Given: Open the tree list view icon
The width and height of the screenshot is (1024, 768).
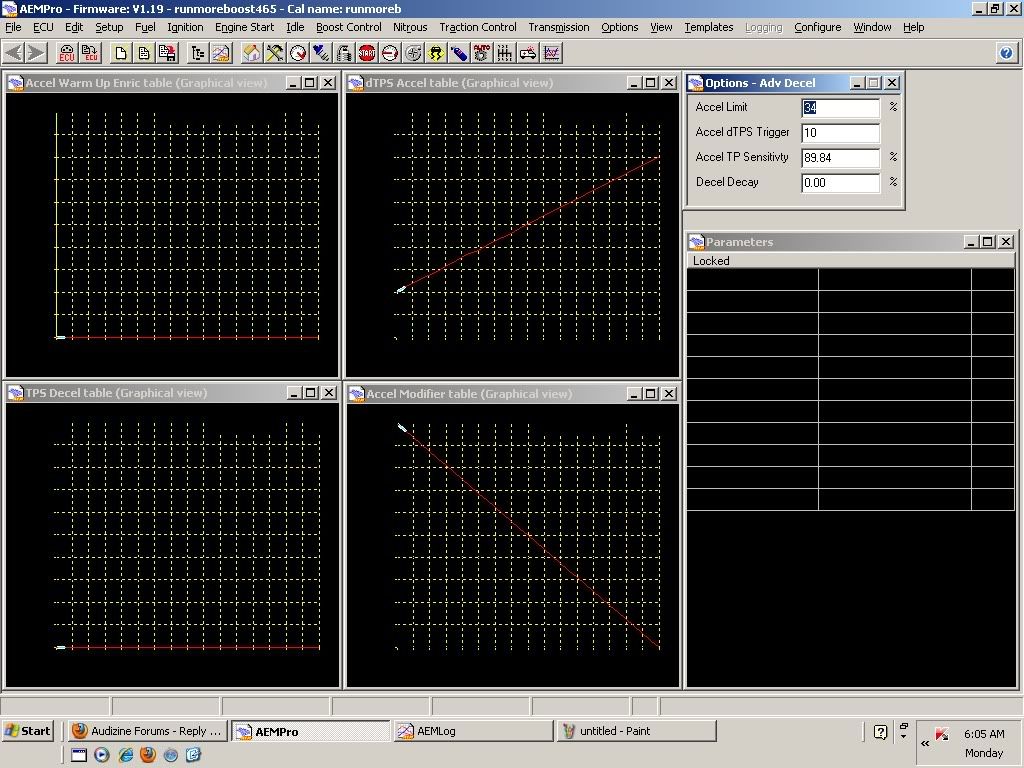Looking at the screenshot, I should [197, 53].
